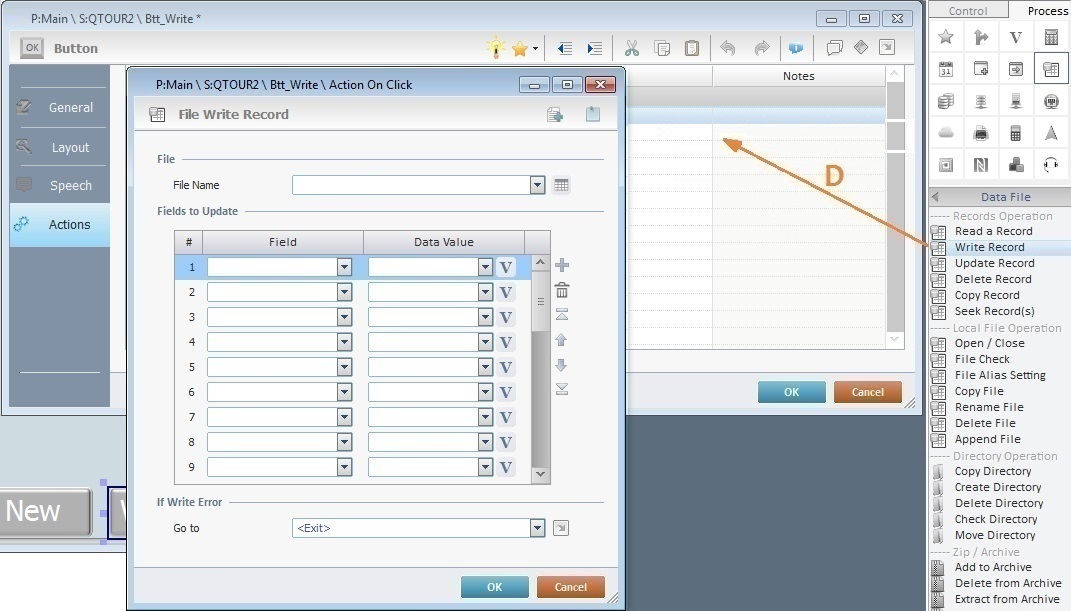Click the printer icon in the Process palette
The image size is (1071, 611).
tap(981, 133)
